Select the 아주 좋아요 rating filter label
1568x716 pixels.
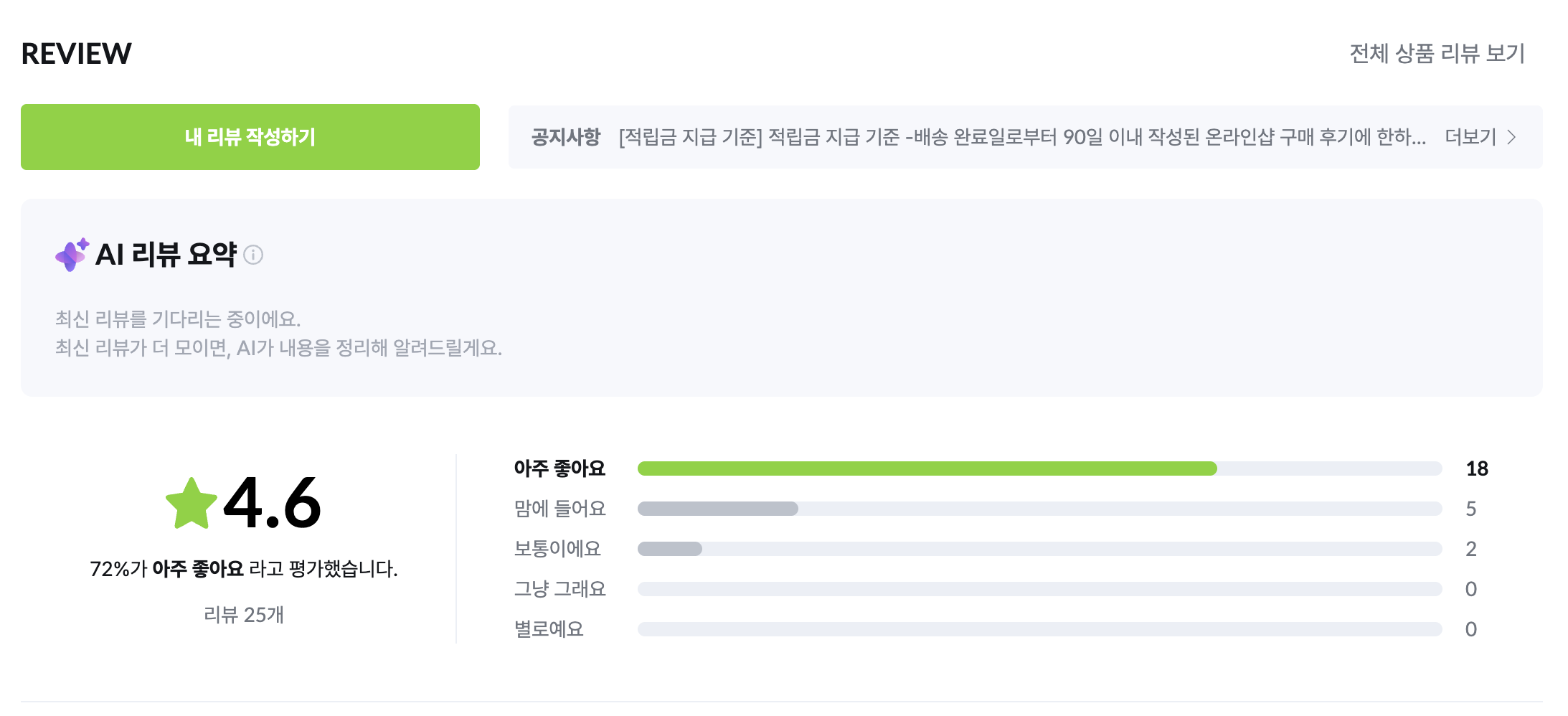coord(559,468)
